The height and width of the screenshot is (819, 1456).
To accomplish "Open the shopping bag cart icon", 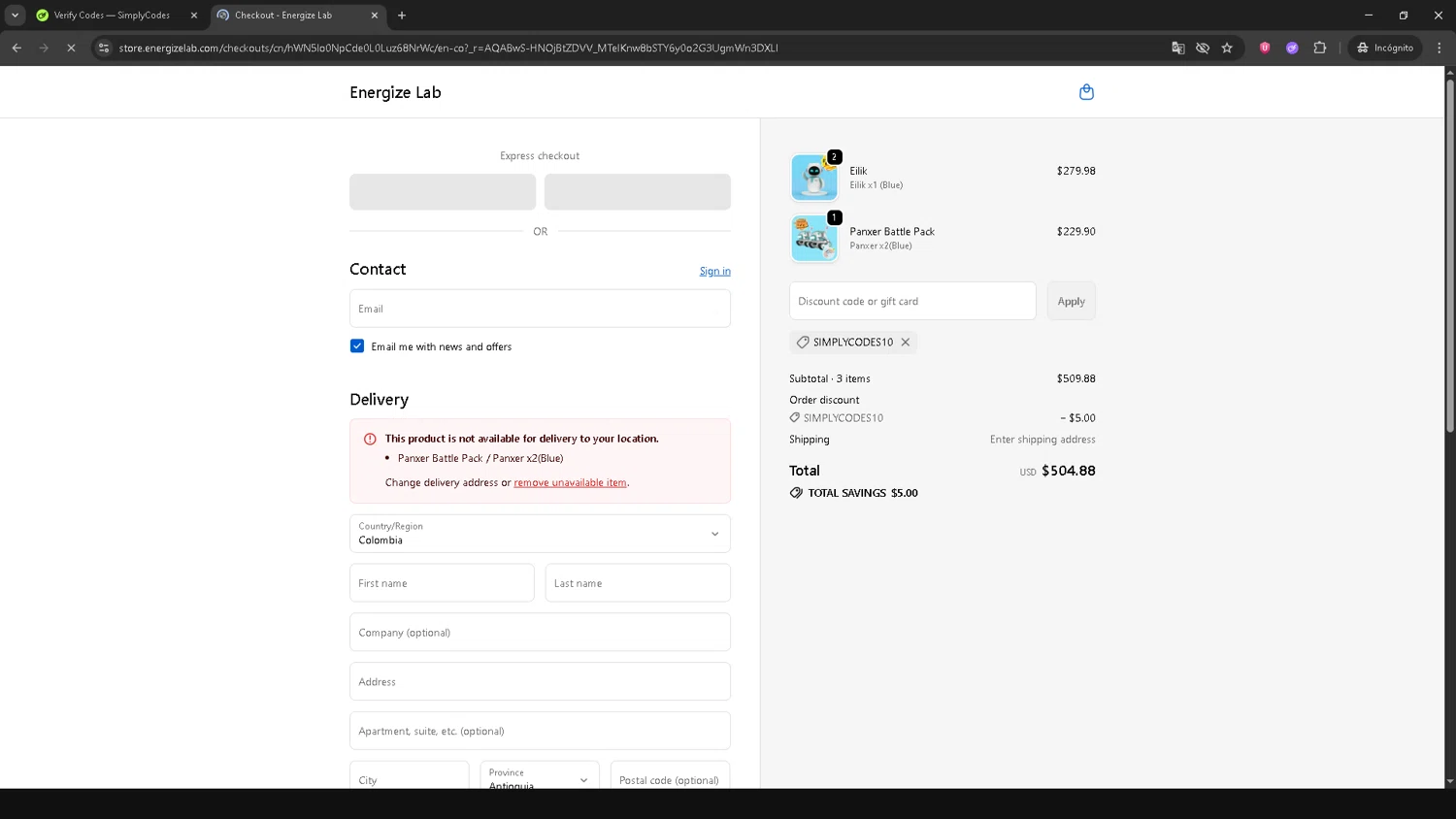I will [x=1086, y=92].
